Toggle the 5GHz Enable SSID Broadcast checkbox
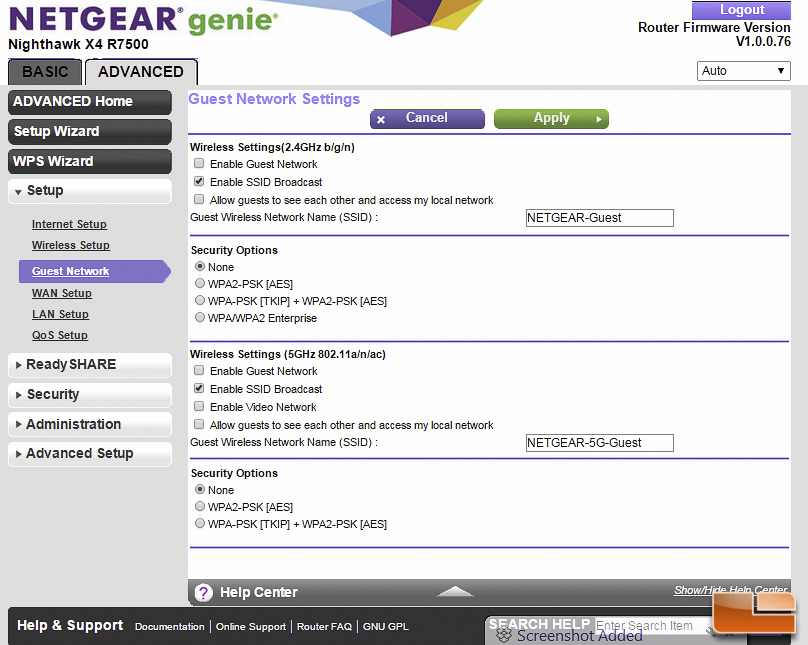 pos(199,388)
